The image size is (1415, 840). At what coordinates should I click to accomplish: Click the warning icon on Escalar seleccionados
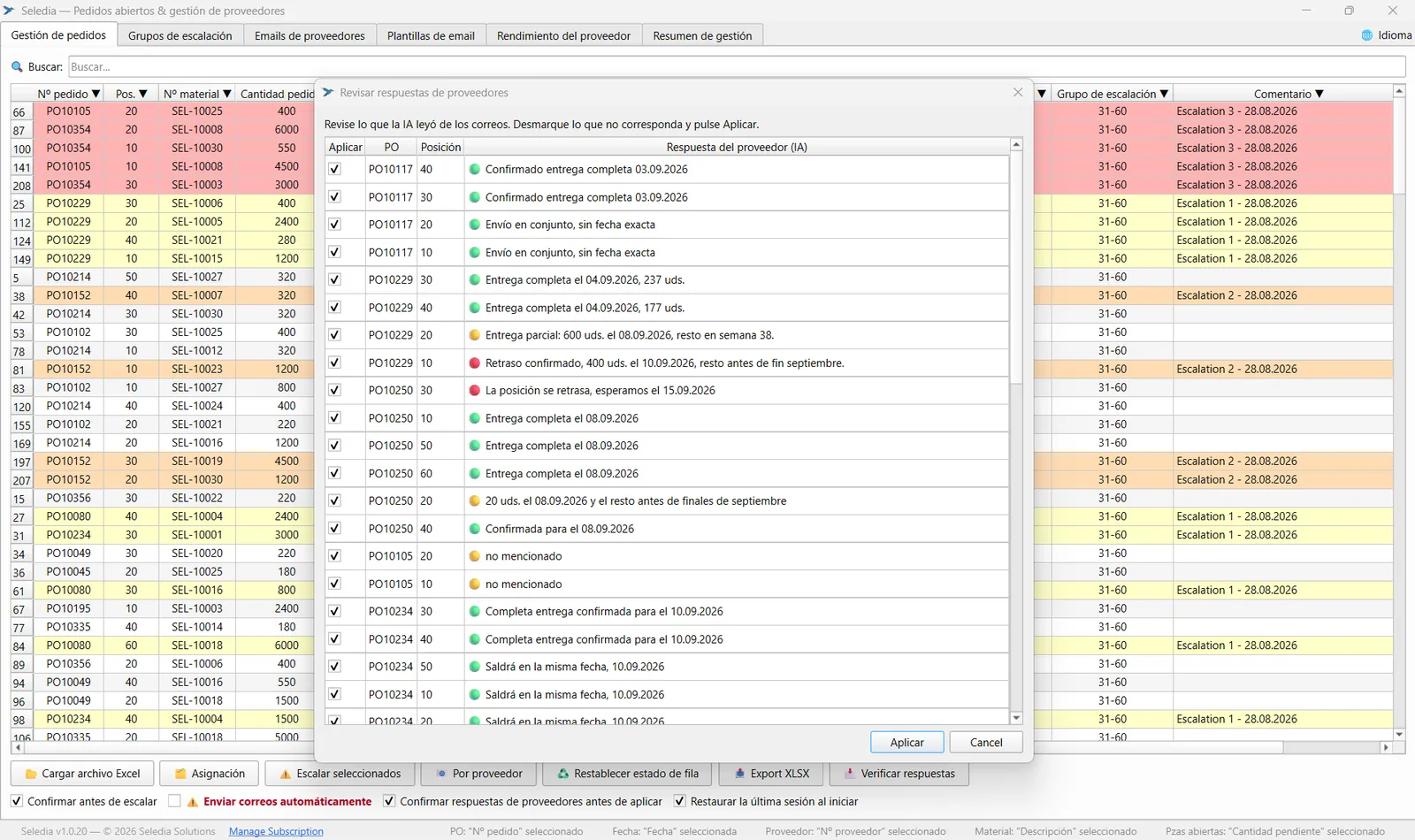285,774
